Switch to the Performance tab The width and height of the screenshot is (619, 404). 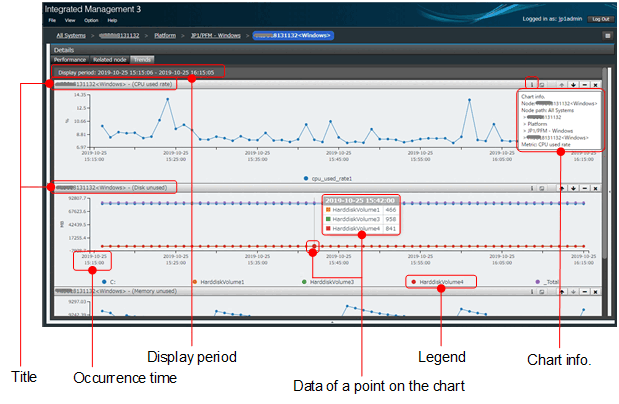[x=70, y=60]
